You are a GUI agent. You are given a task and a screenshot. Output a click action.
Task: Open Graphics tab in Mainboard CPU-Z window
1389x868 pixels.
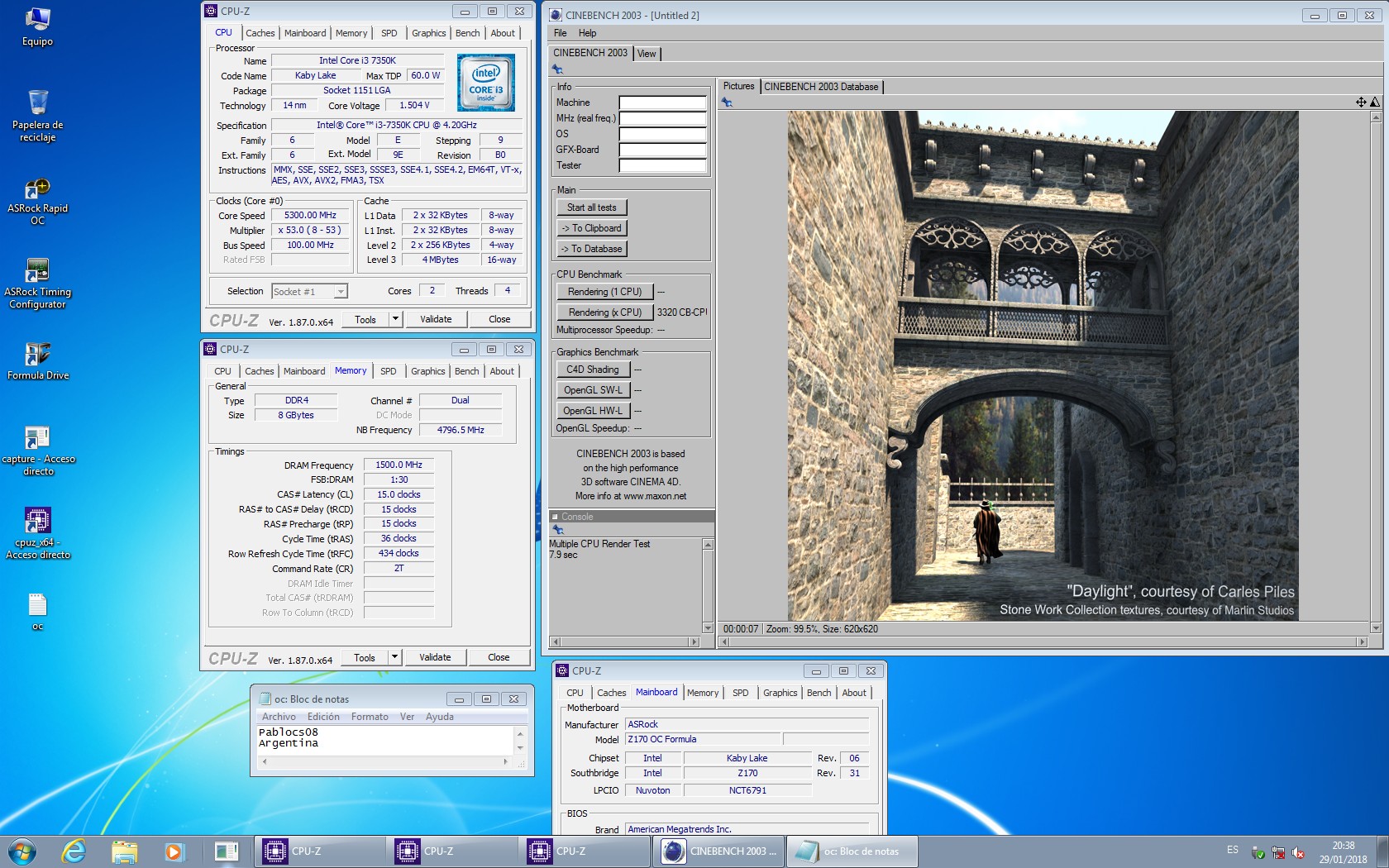780,693
